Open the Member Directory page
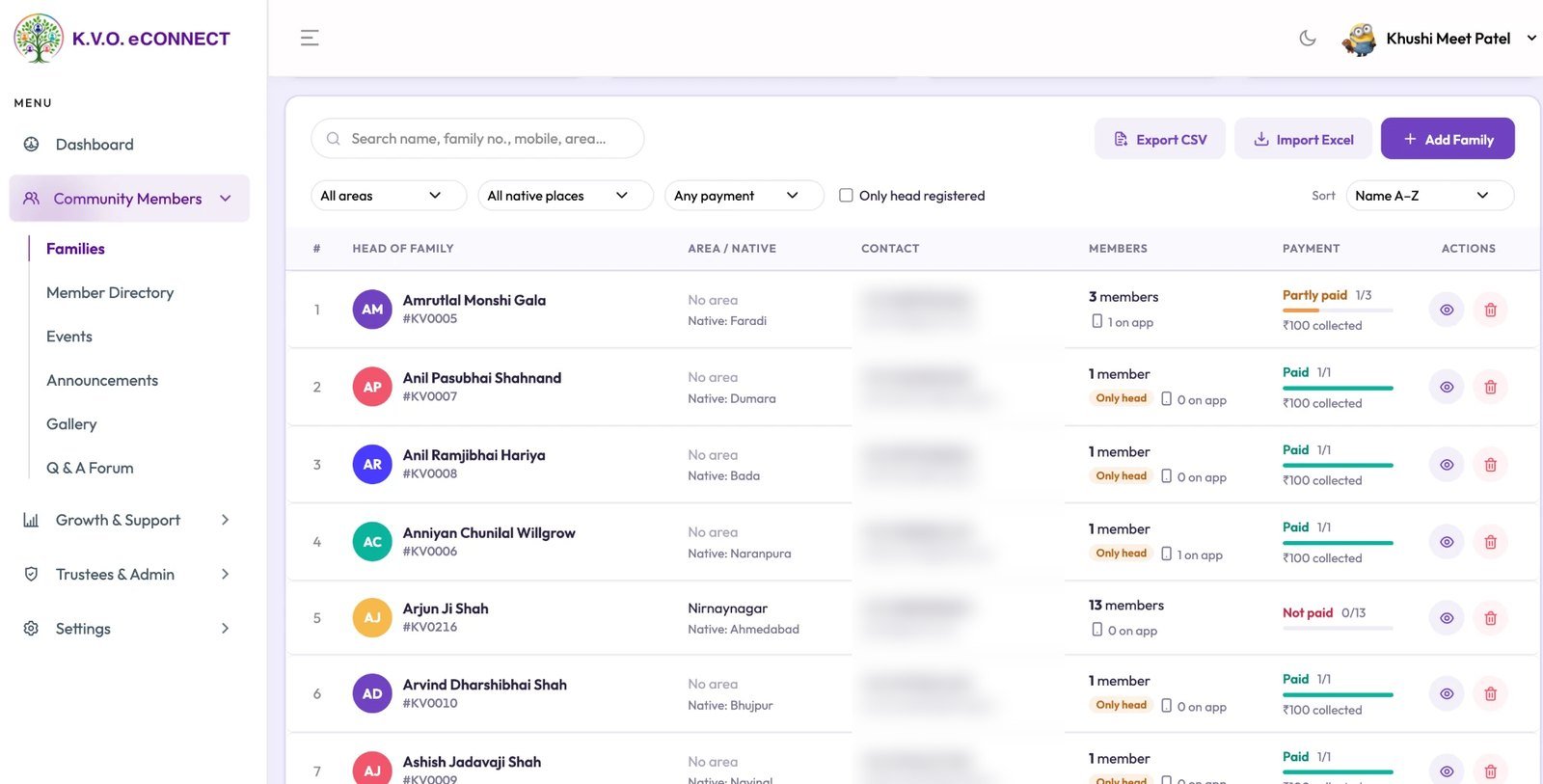Viewport: 1543px width, 784px height. coord(110,292)
